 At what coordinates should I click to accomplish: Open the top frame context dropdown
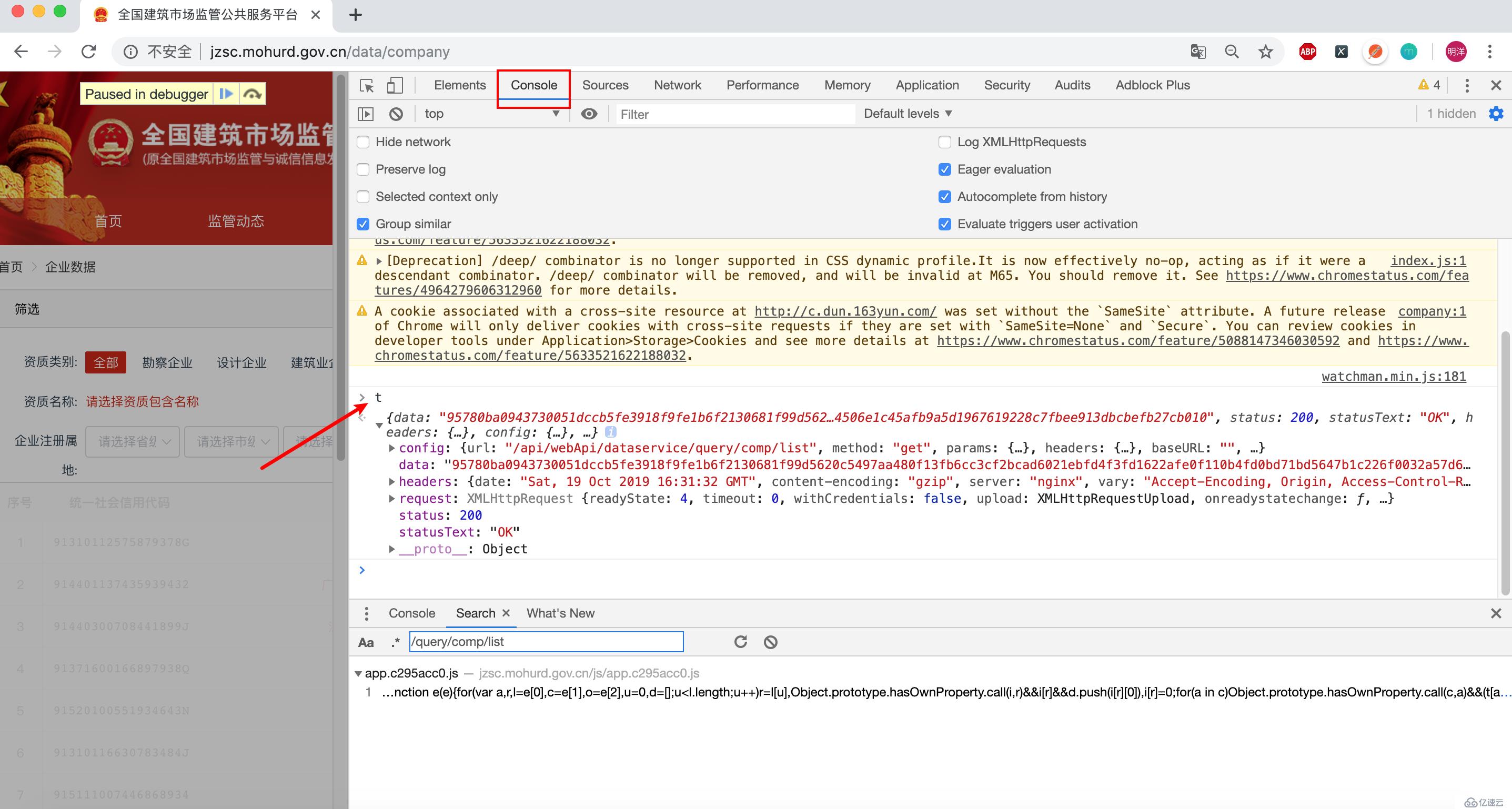click(489, 113)
